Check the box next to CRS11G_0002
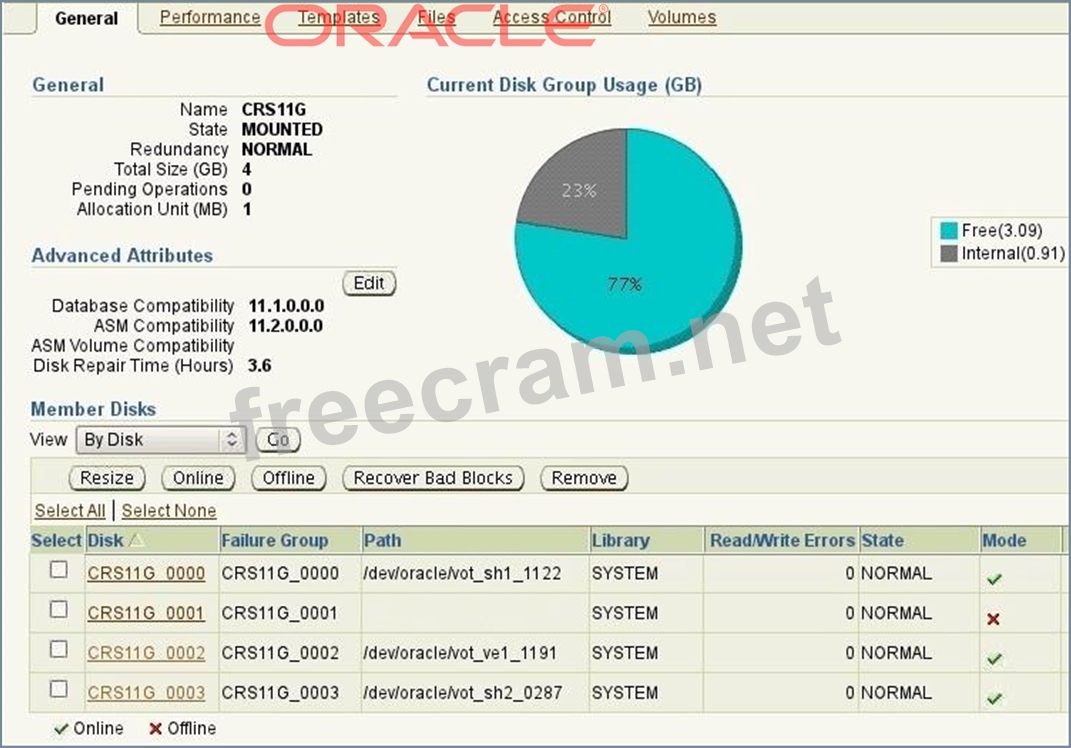The height and width of the screenshot is (748, 1071). [x=59, y=649]
